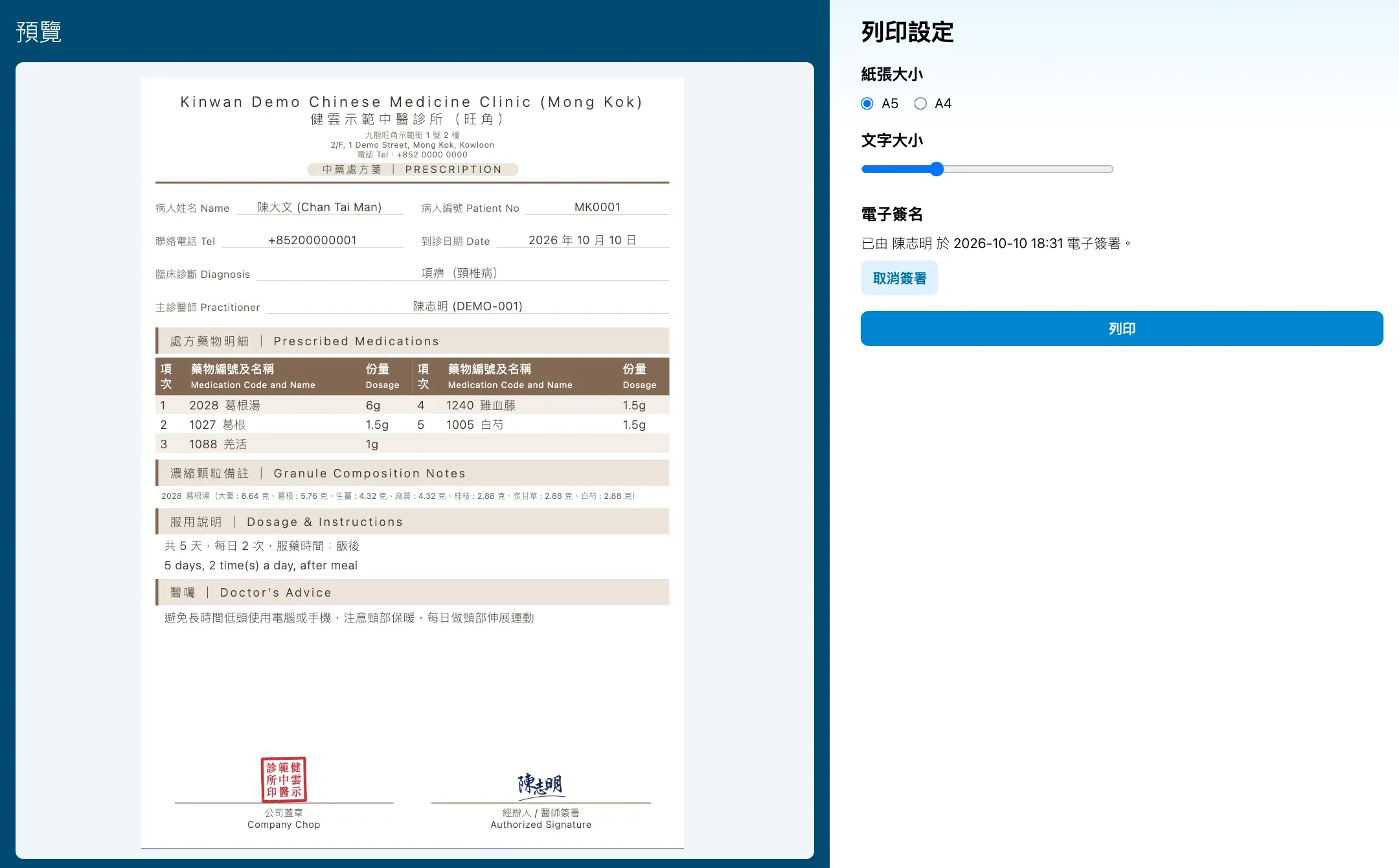
Task: Click the Company Chop label
Action: click(x=284, y=825)
